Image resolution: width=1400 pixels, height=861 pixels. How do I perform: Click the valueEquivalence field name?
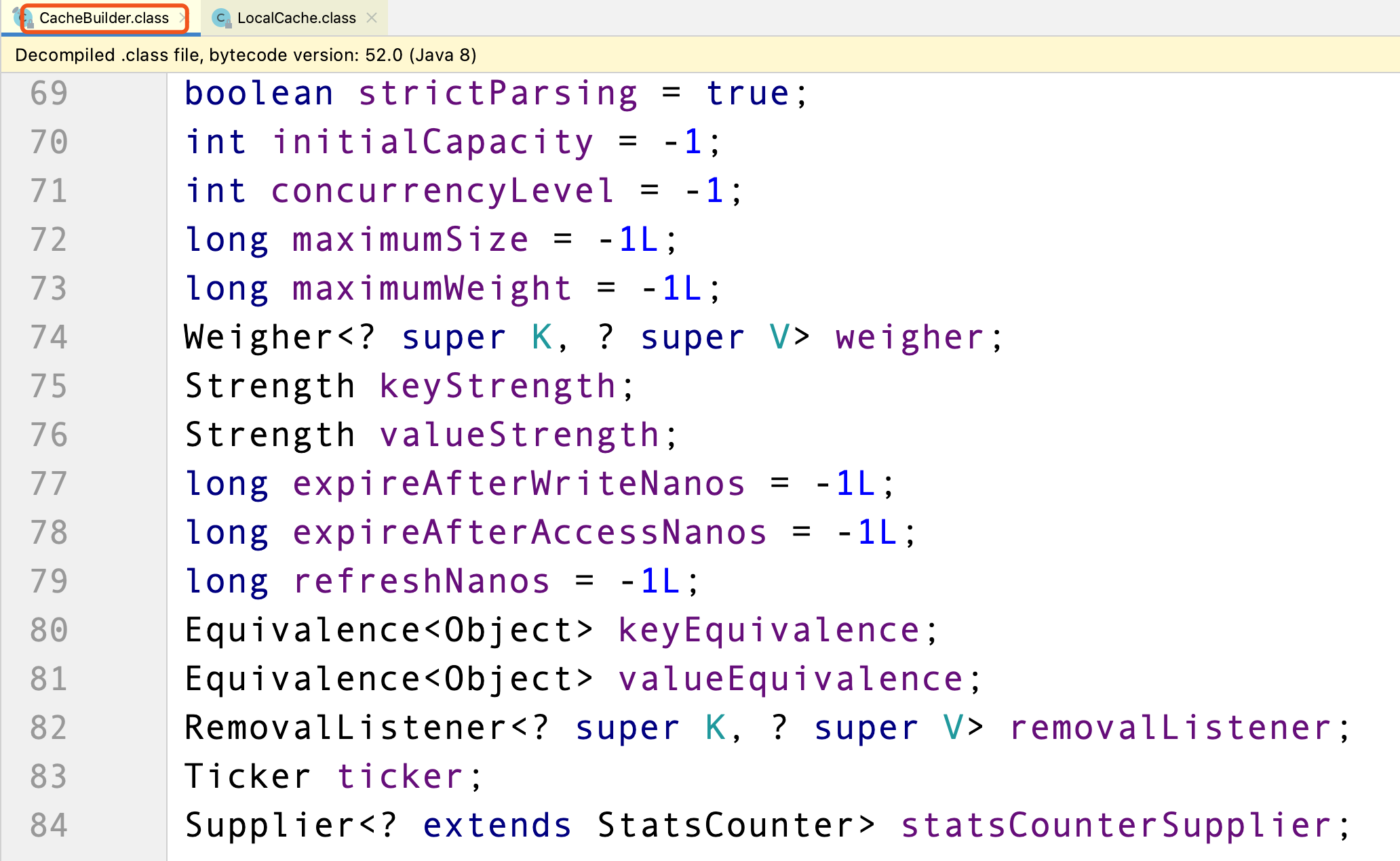pos(790,679)
